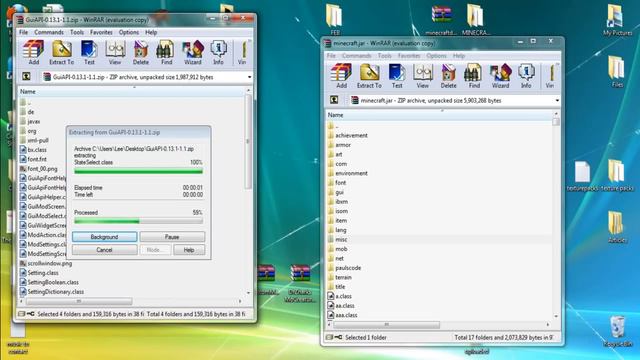The image size is (640, 360).
Task: Select javax folder in GuiAPI window
Action: (30, 121)
